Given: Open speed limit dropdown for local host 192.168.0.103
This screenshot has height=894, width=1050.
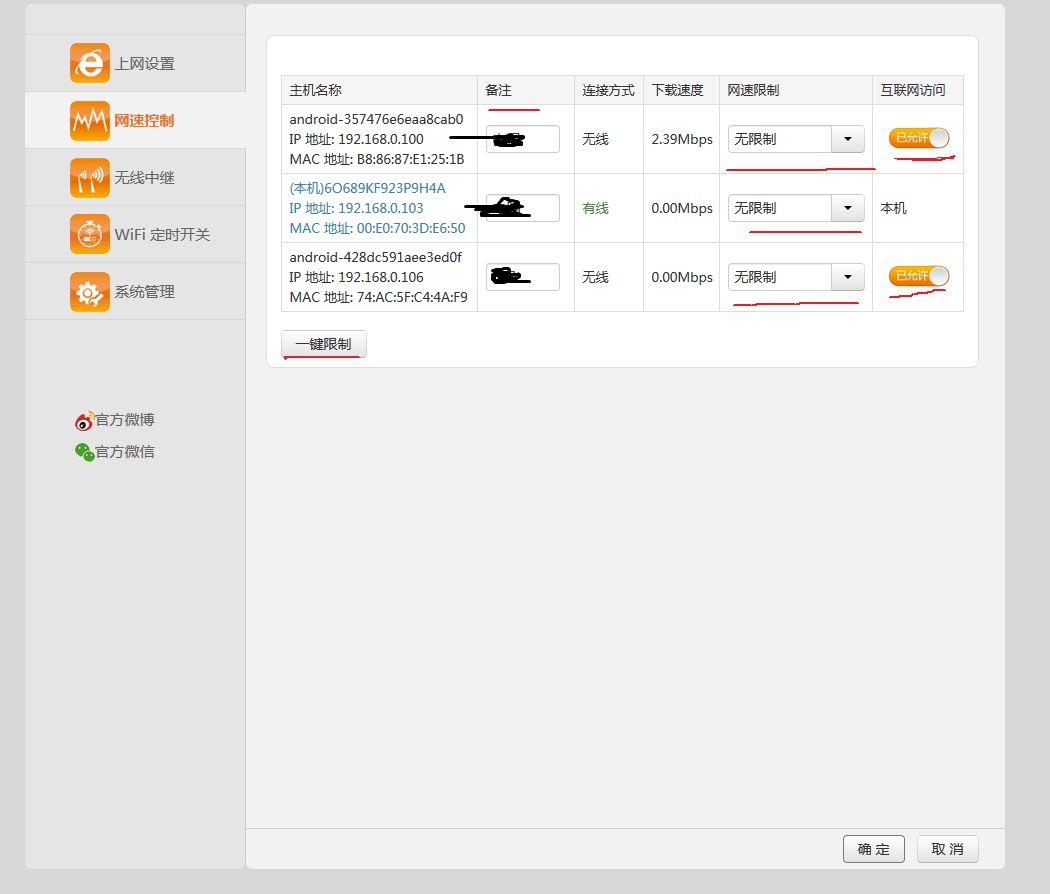Looking at the screenshot, I should [847, 208].
